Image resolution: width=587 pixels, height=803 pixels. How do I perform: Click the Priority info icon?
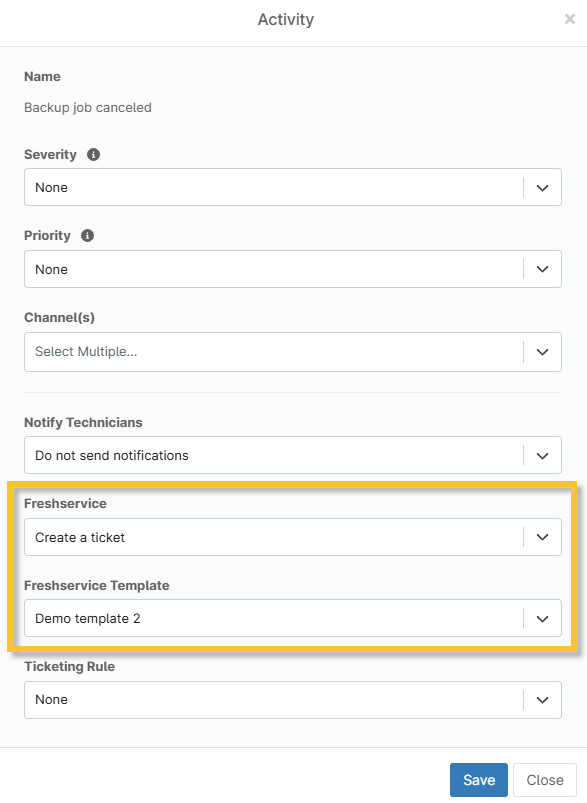click(85, 236)
